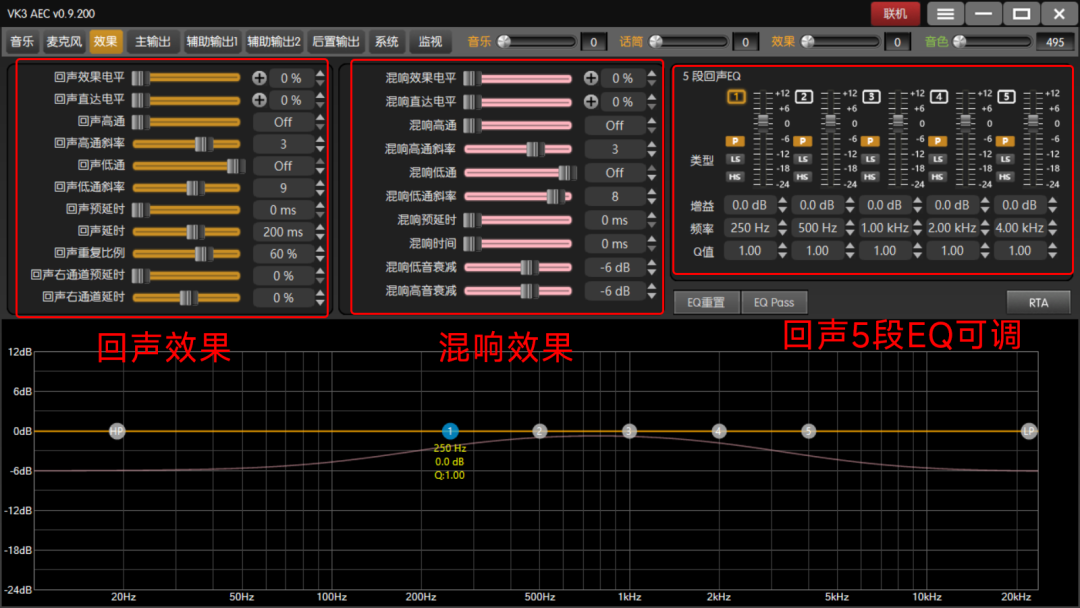Select EQ band 1 number button
Screen dimensions: 1080x608
[736, 96]
